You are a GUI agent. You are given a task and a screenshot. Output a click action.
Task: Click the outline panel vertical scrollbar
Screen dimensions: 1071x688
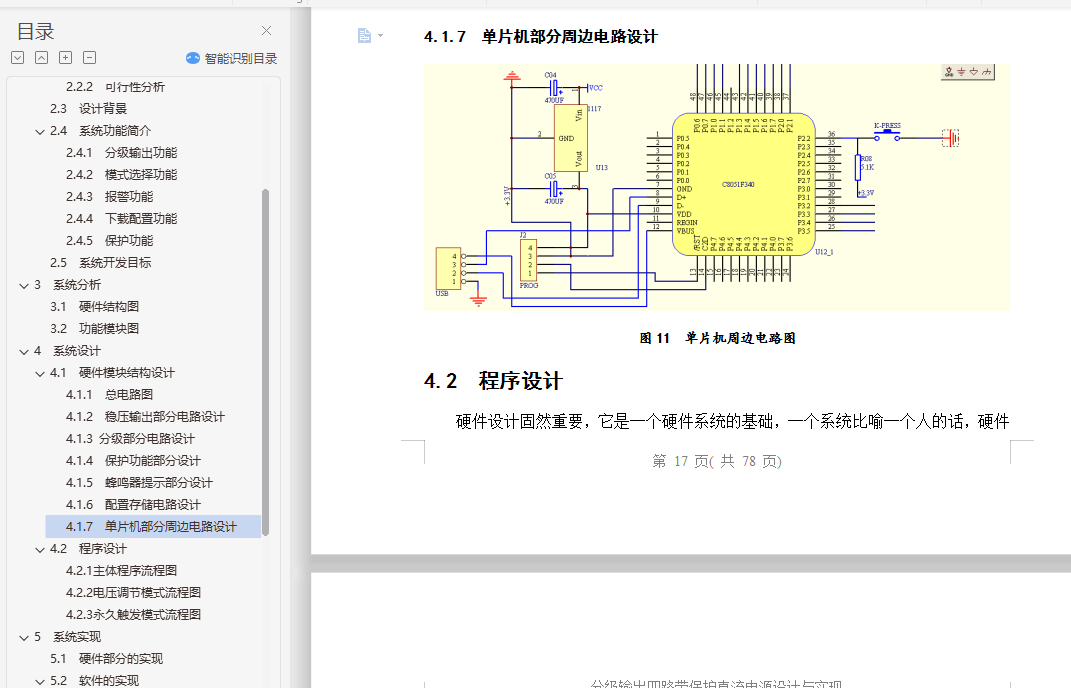(265, 362)
